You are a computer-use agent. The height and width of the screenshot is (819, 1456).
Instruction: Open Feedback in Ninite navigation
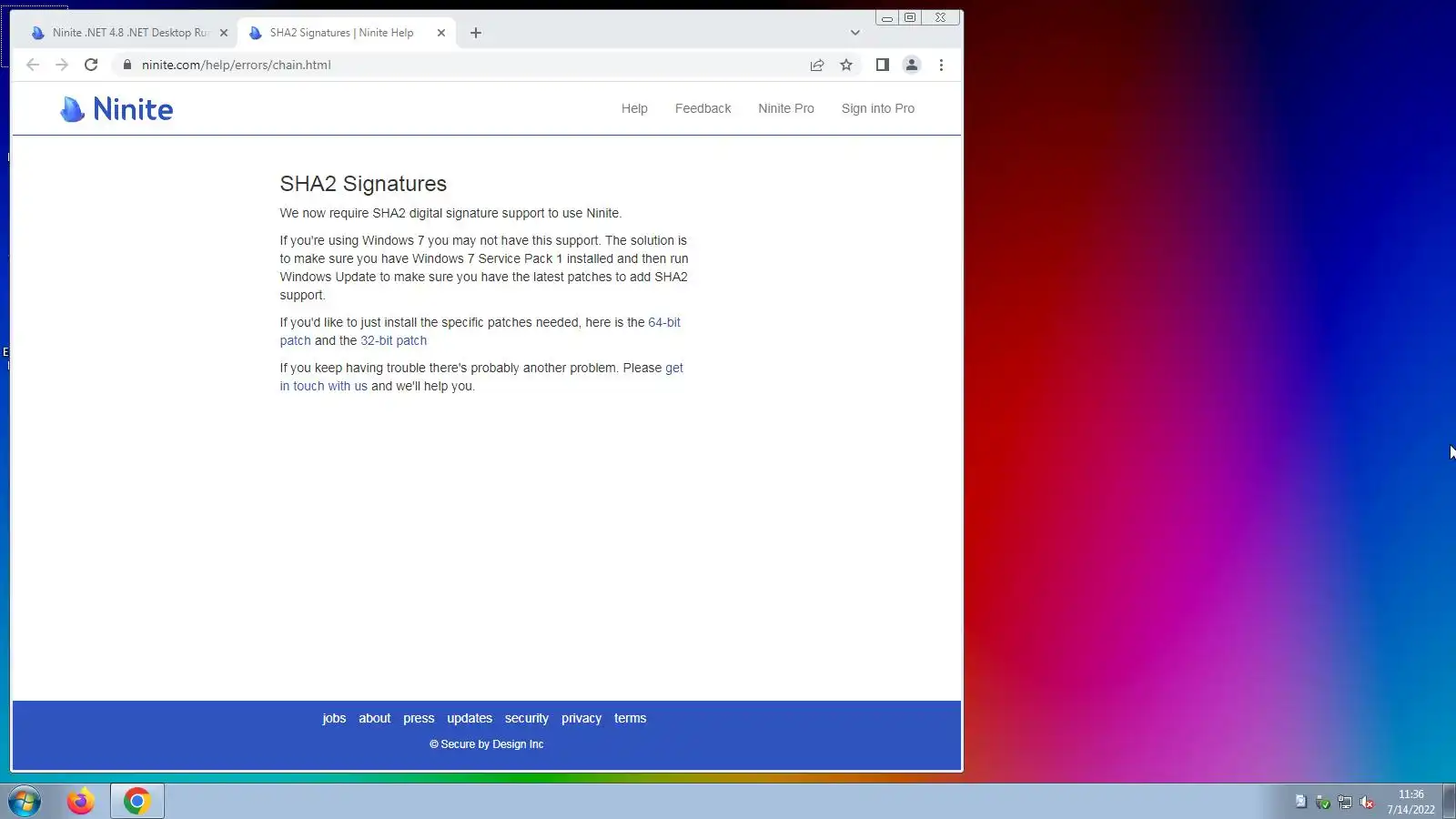tap(703, 108)
